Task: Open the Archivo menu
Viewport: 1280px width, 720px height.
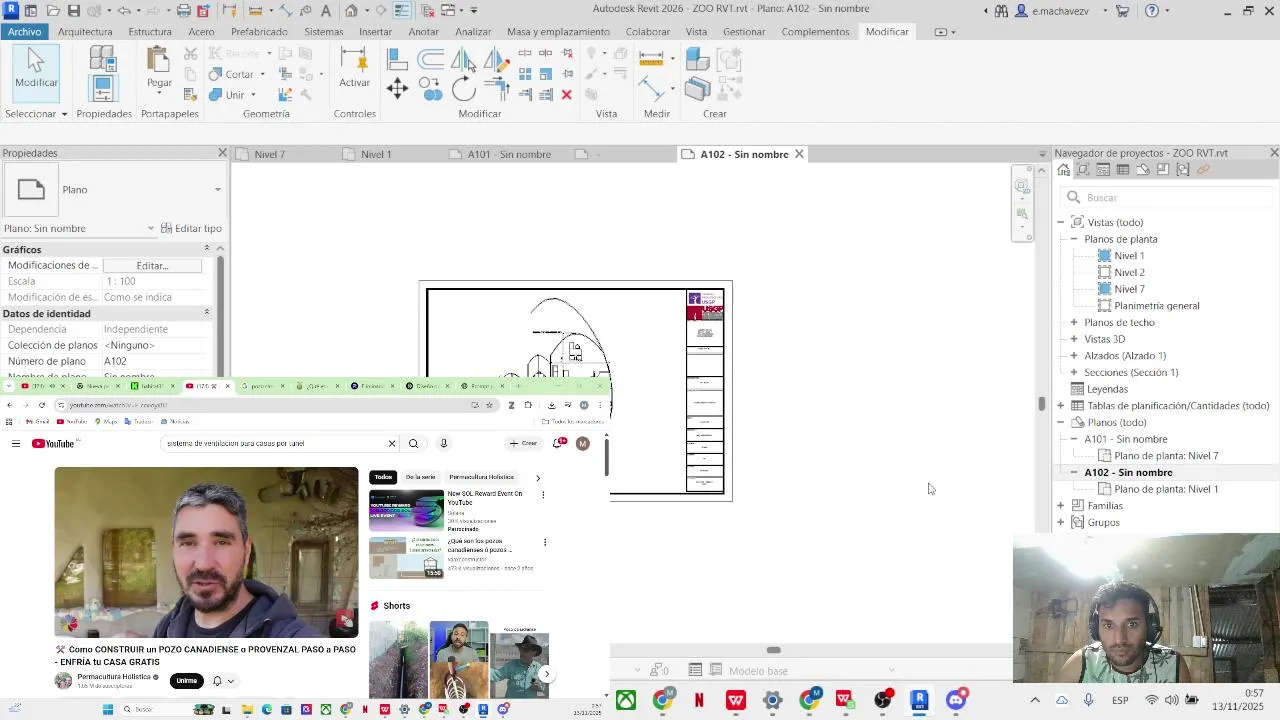Action: click(x=24, y=32)
